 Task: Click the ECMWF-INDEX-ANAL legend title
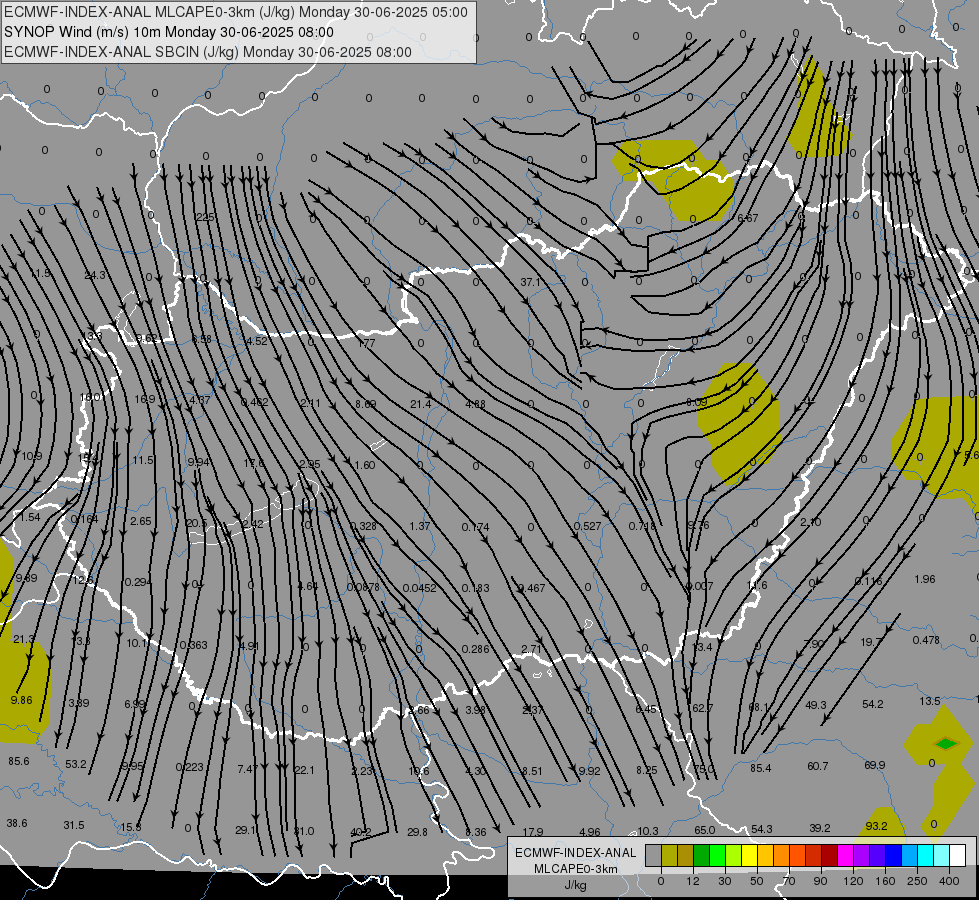pos(575,853)
